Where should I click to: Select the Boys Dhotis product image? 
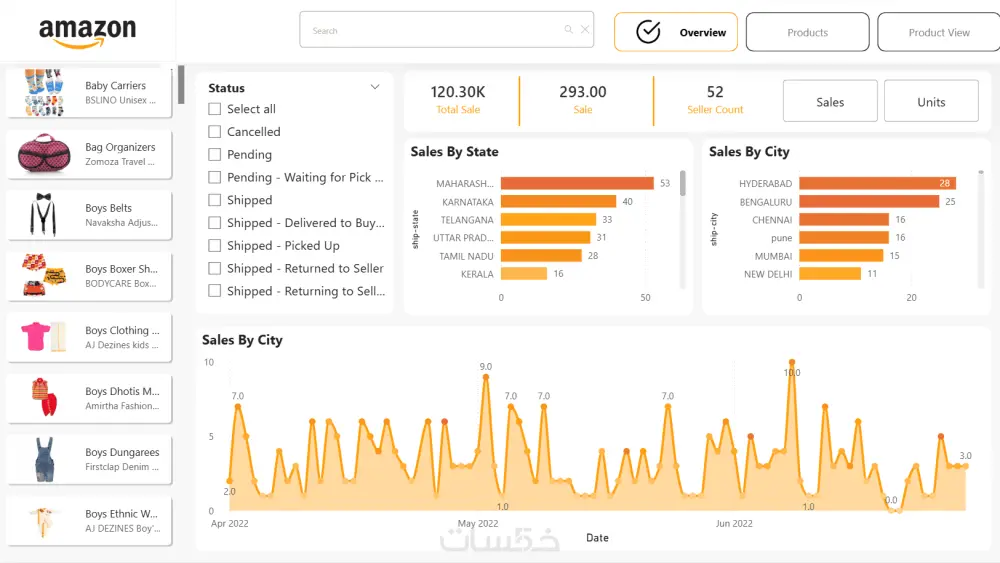coord(44,397)
